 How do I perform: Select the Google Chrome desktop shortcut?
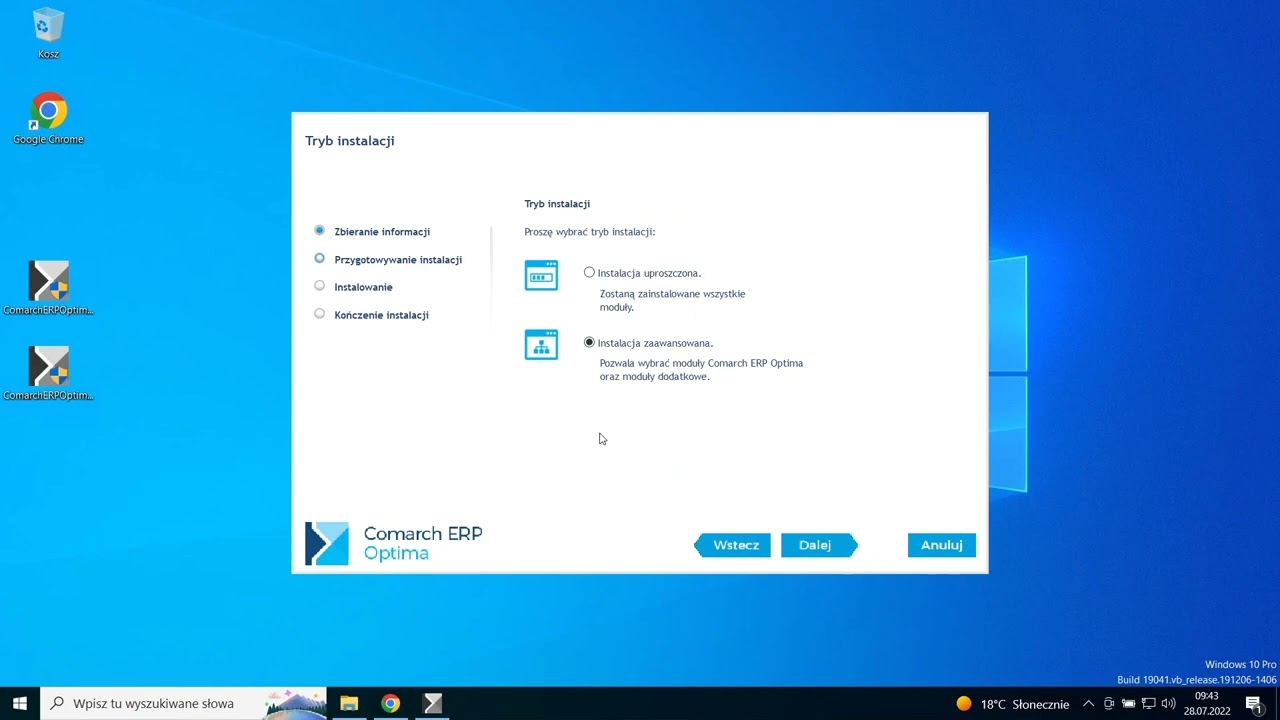tap(48, 119)
